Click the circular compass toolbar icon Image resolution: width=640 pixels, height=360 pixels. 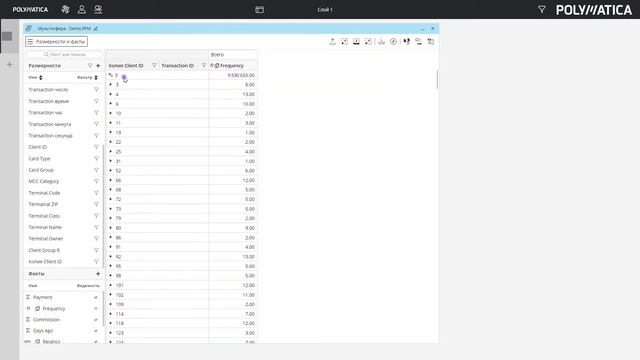[x=393, y=41]
